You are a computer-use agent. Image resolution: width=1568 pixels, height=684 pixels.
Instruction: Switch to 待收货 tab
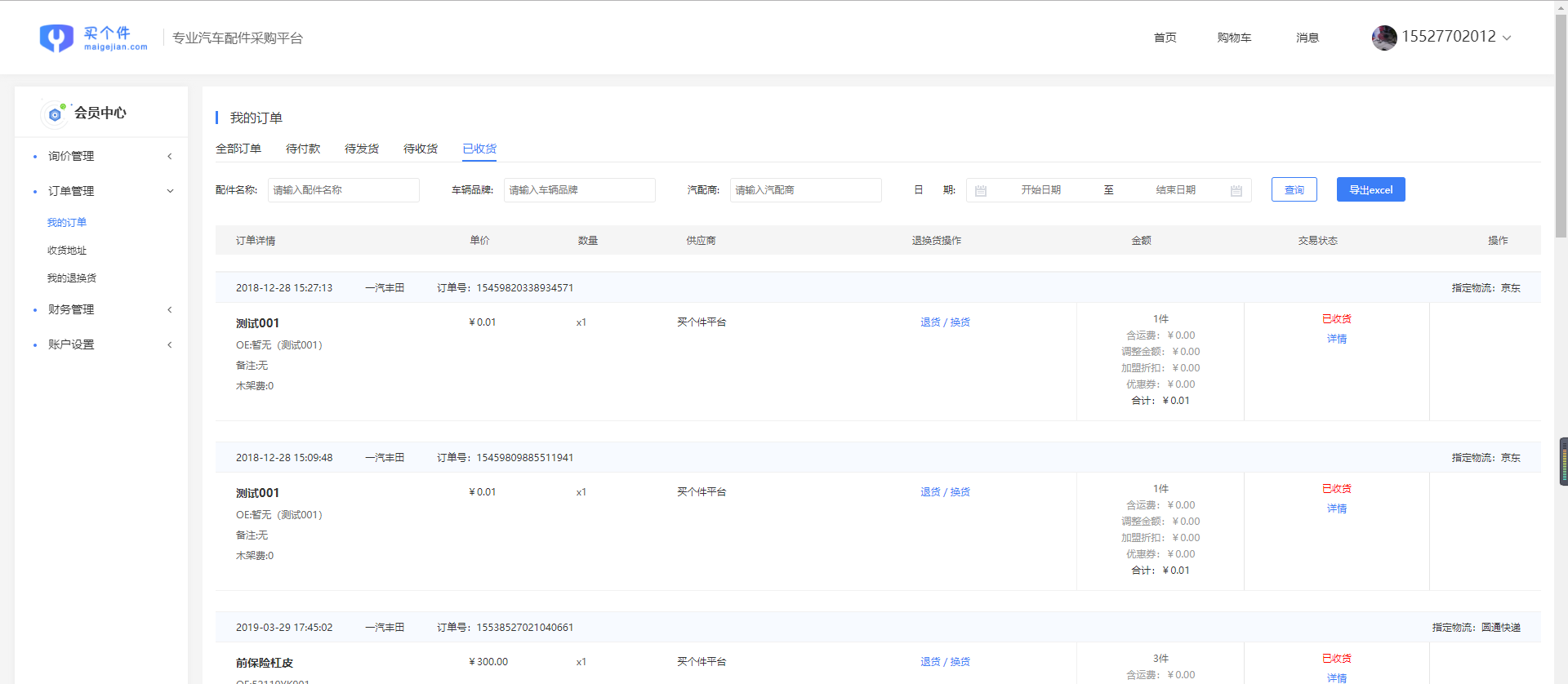pyautogui.click(x=421, y=149)
